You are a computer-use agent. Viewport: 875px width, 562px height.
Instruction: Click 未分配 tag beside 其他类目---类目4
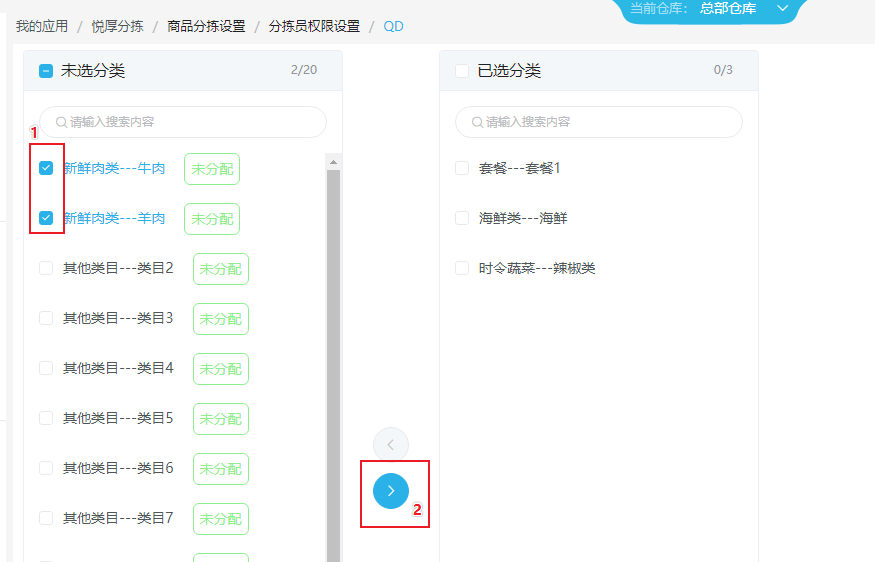pos(221,369)
